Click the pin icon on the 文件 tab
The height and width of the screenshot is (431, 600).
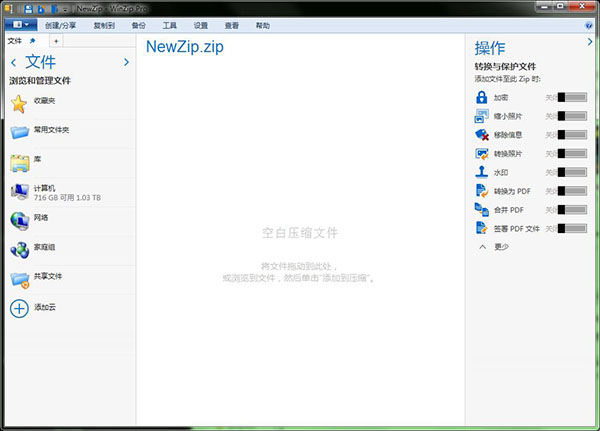pyautogui.click(x=33, y=41)
